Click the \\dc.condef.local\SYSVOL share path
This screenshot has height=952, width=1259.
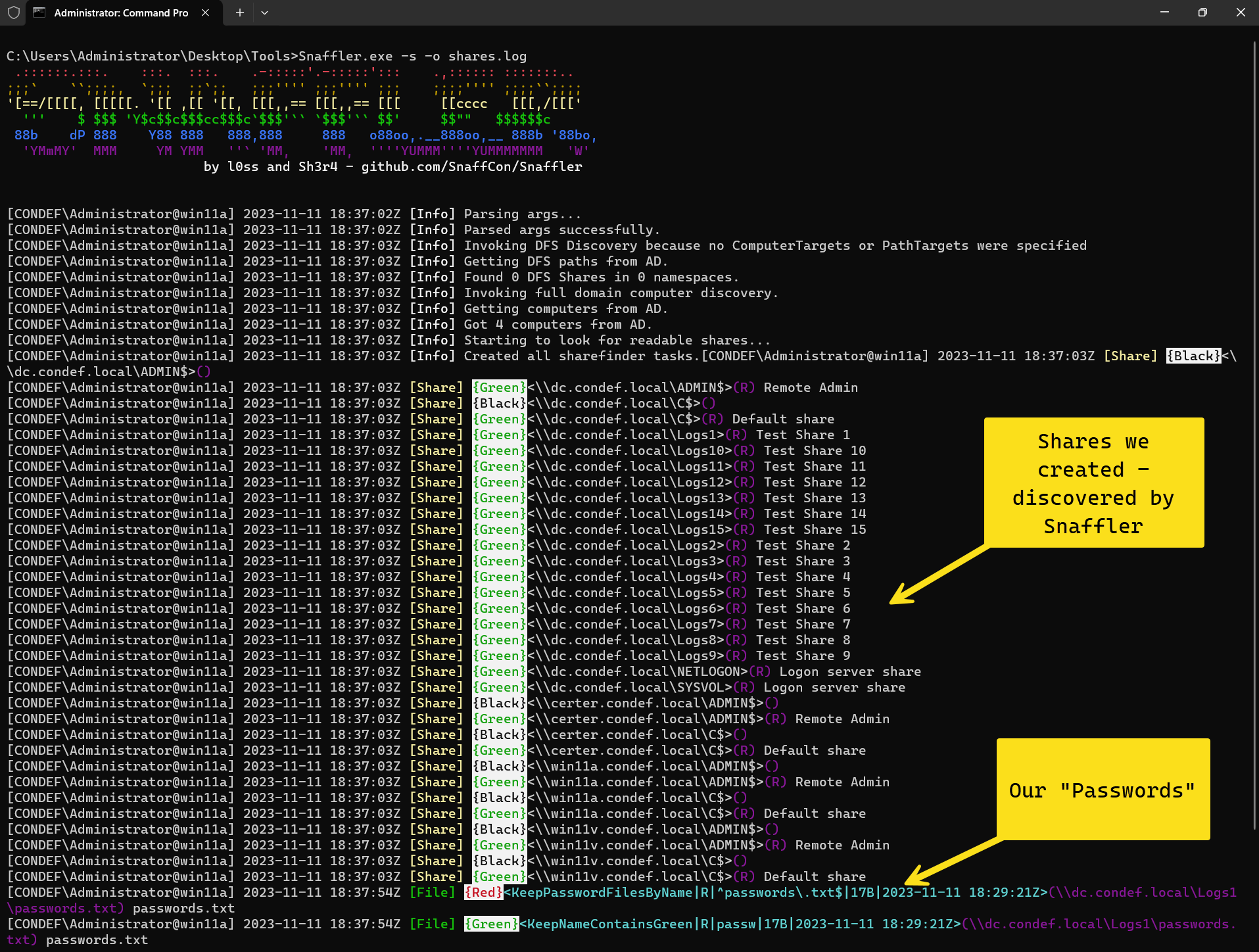(633, 688)
